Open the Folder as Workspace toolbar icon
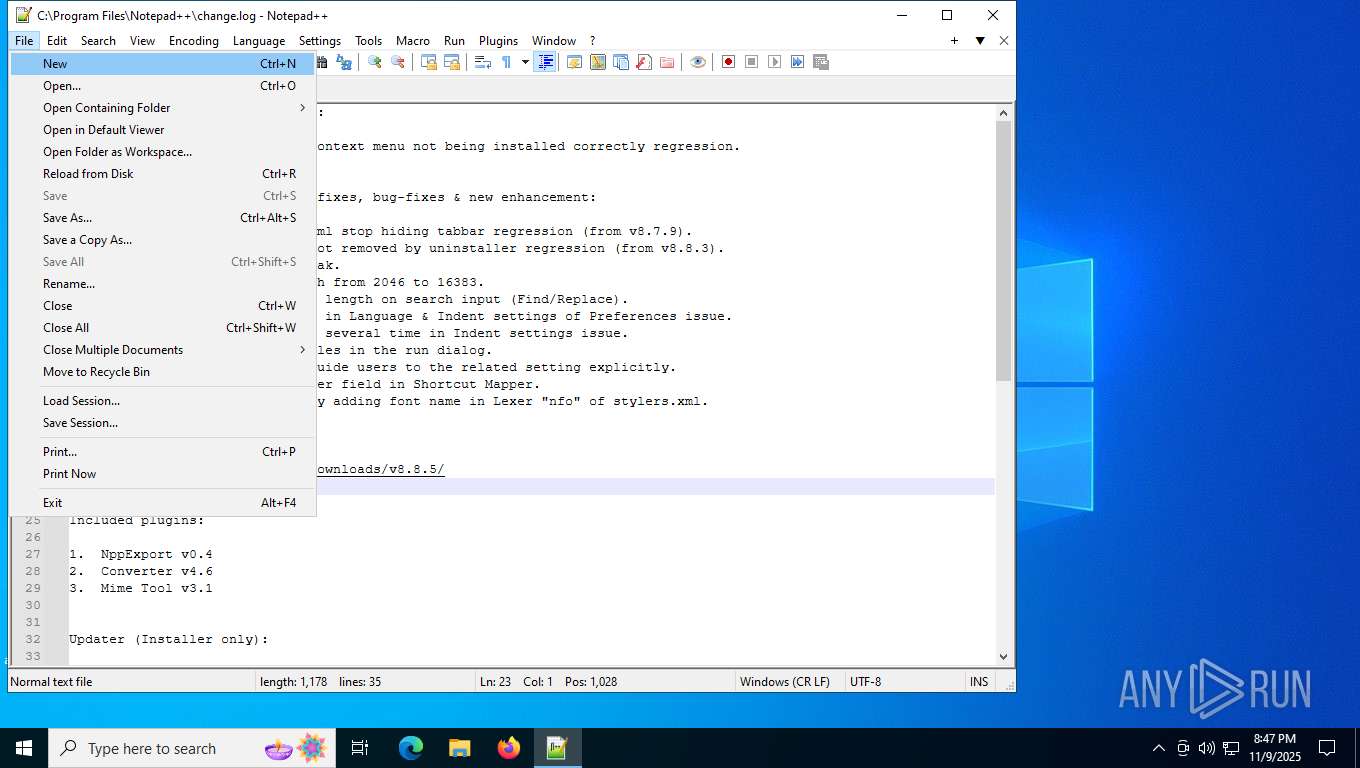This screenshot has width=1360, height=768. point(667,62)
